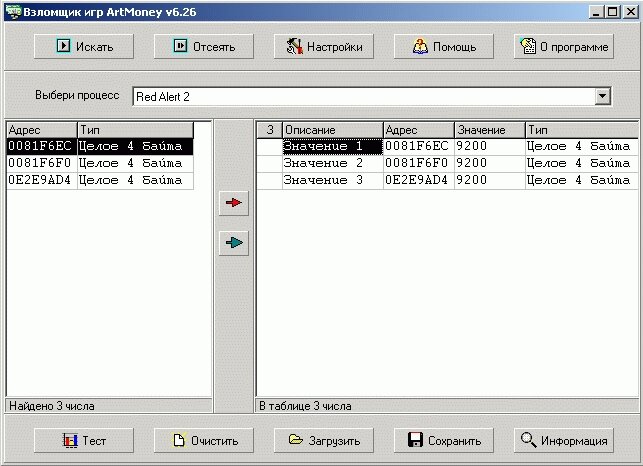
Task: Select Значение 2 description cell
Action: [333, 163]
